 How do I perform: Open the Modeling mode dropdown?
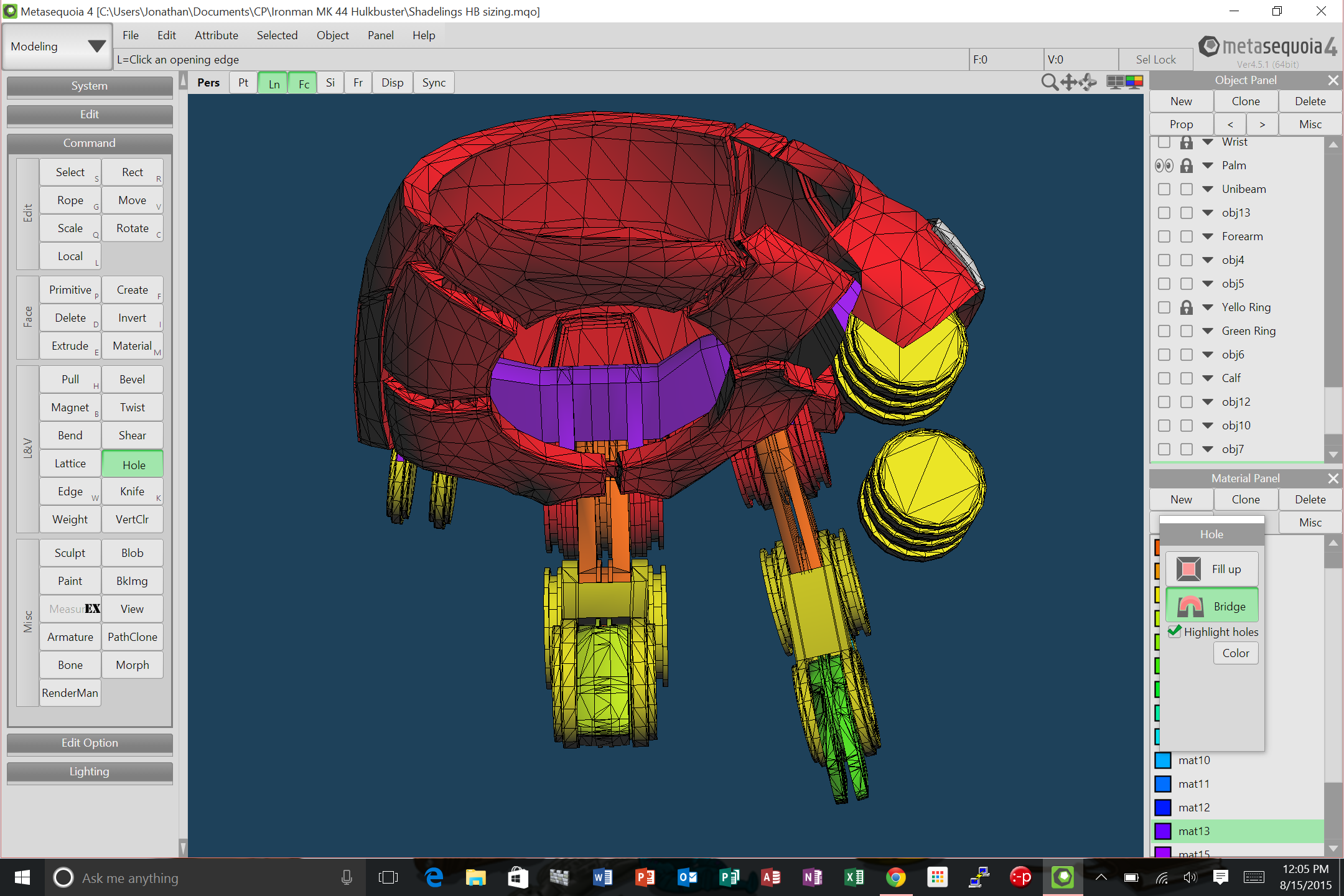point(57,47)
